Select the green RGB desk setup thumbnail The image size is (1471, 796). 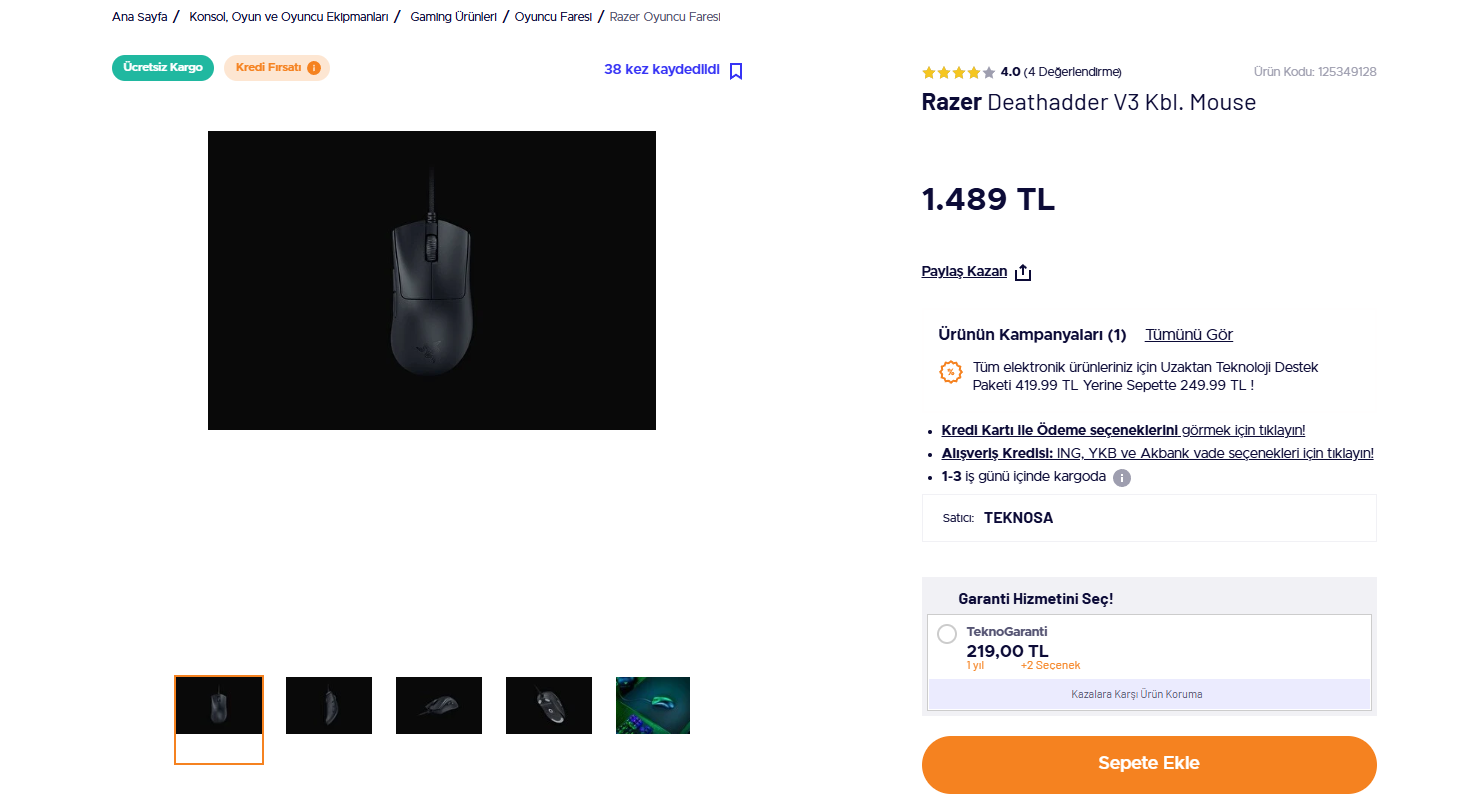tap(653, 706)
